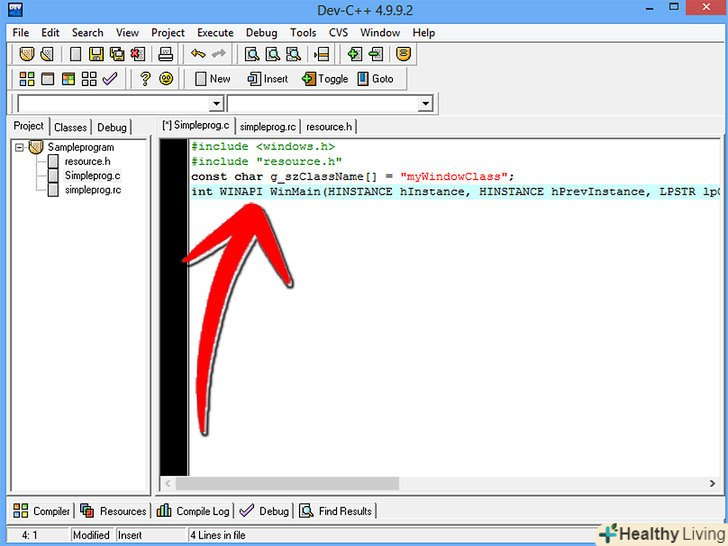728x546 pixels.
Task: Click the Goto bookmark button
Action: [x=376, y=79]
